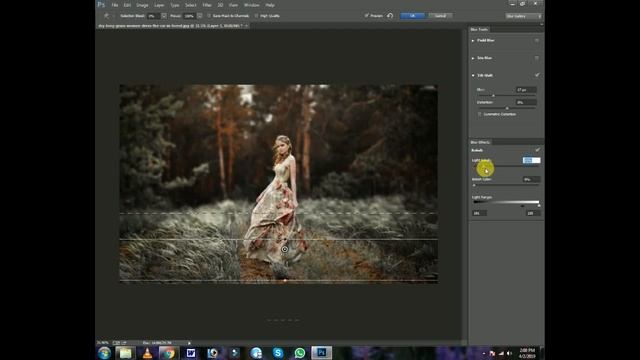
Task: Click the document status arrow at bottom
Action: click(x=189, y=343)
